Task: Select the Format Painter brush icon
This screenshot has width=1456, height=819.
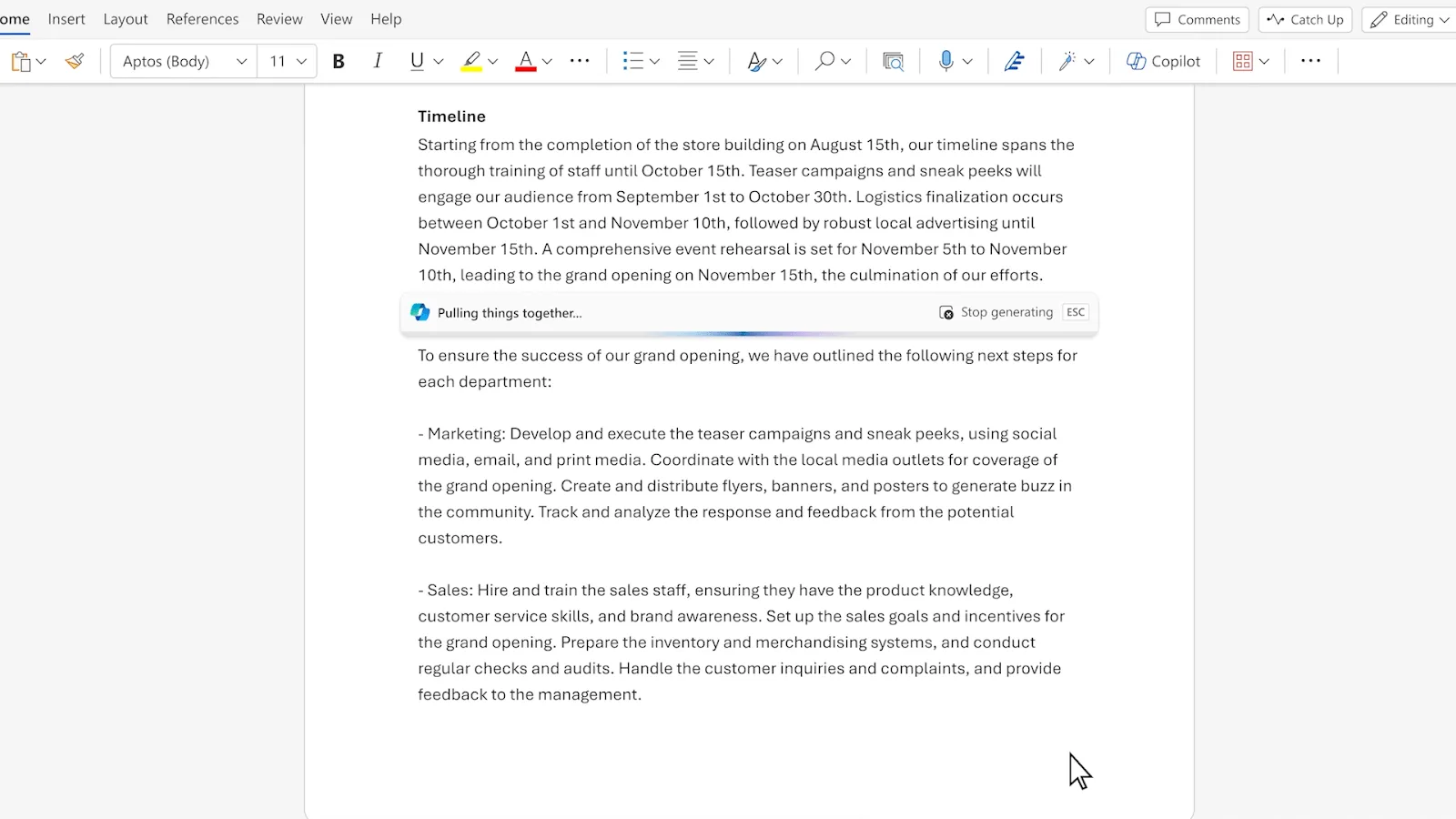Action: pyautogui.click(x=75, y=61)
